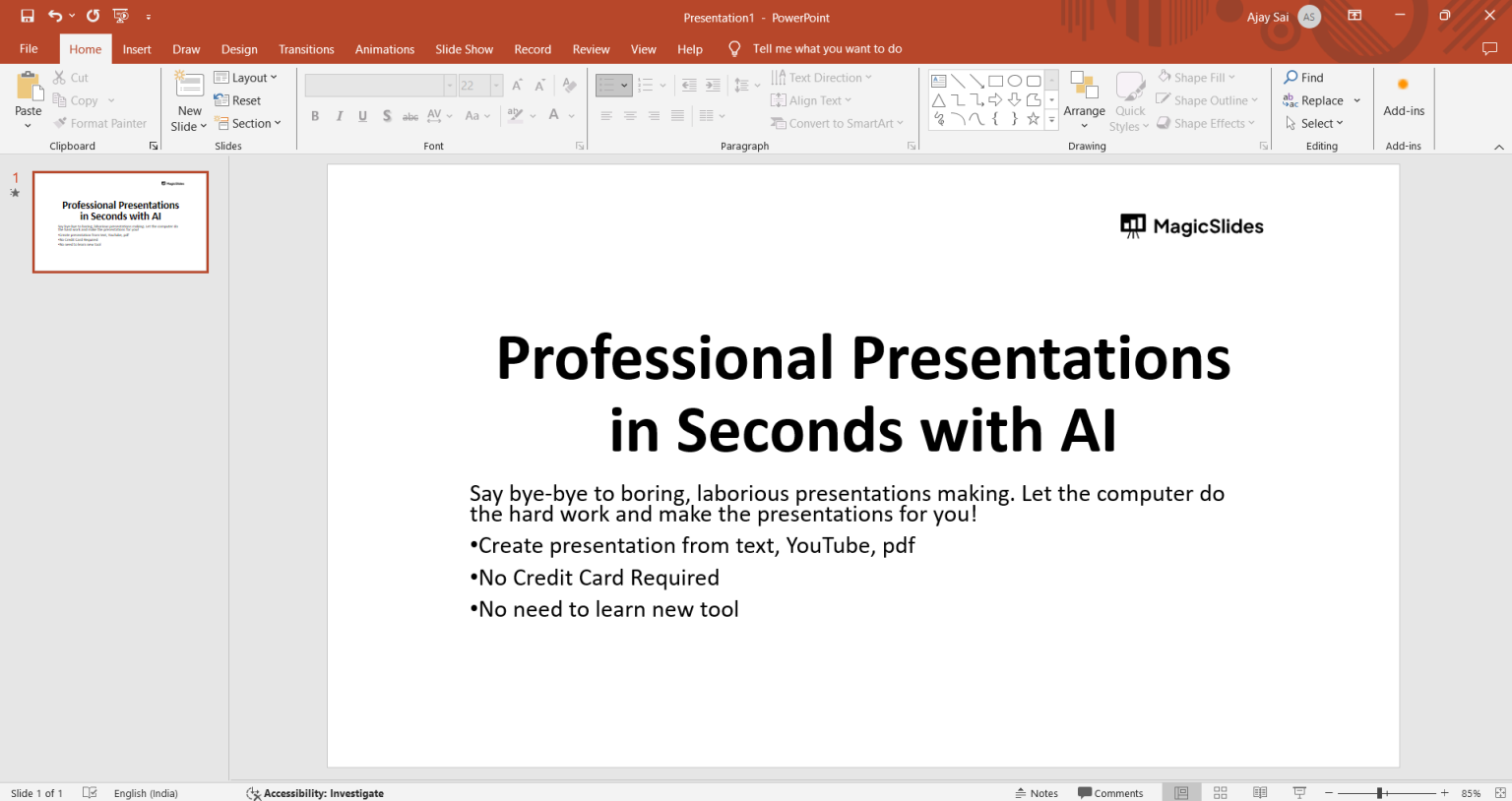
Task: Center align the paragraph text
Action: [630, 116]
